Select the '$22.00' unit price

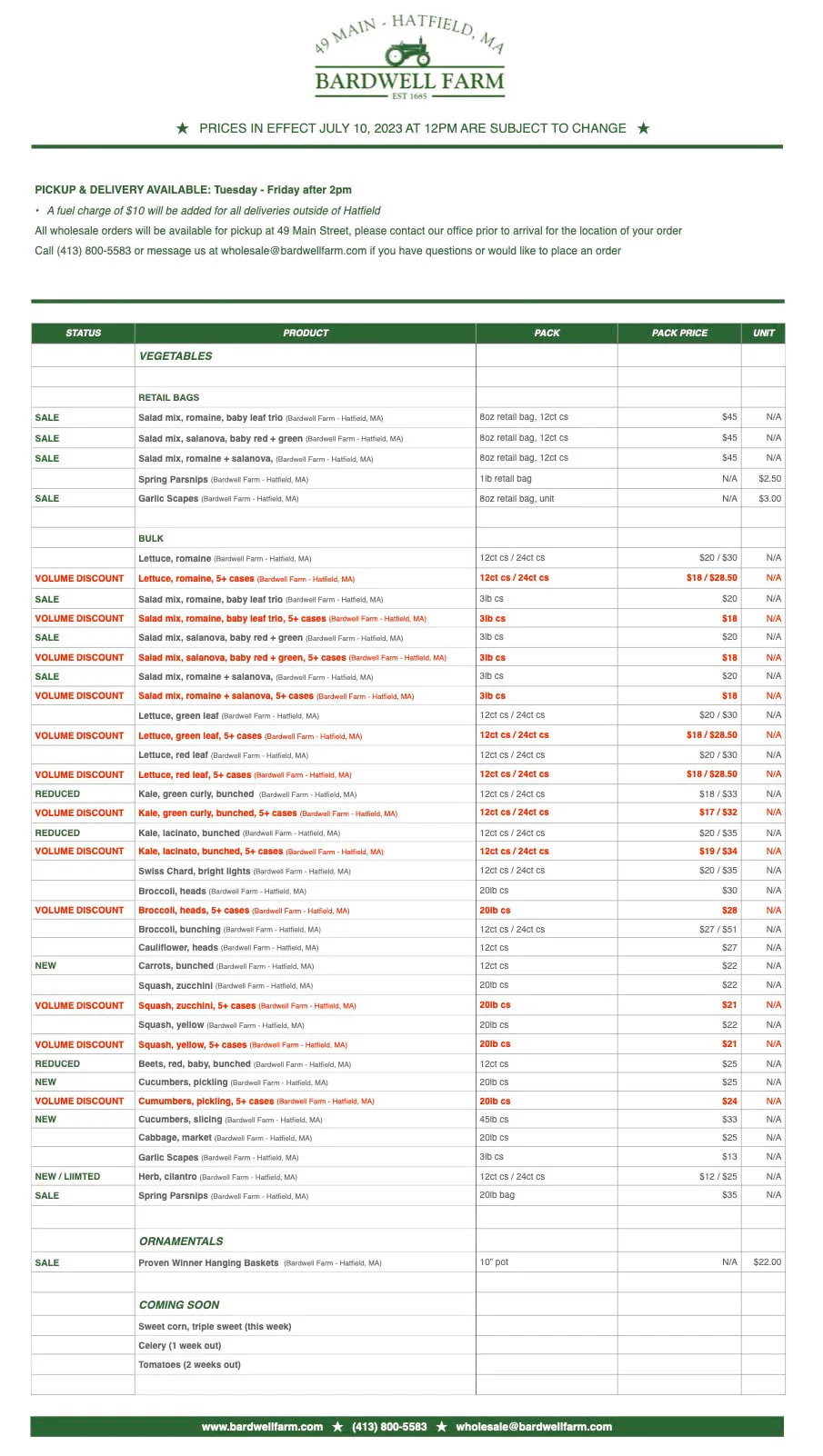tap(767, 1262)
